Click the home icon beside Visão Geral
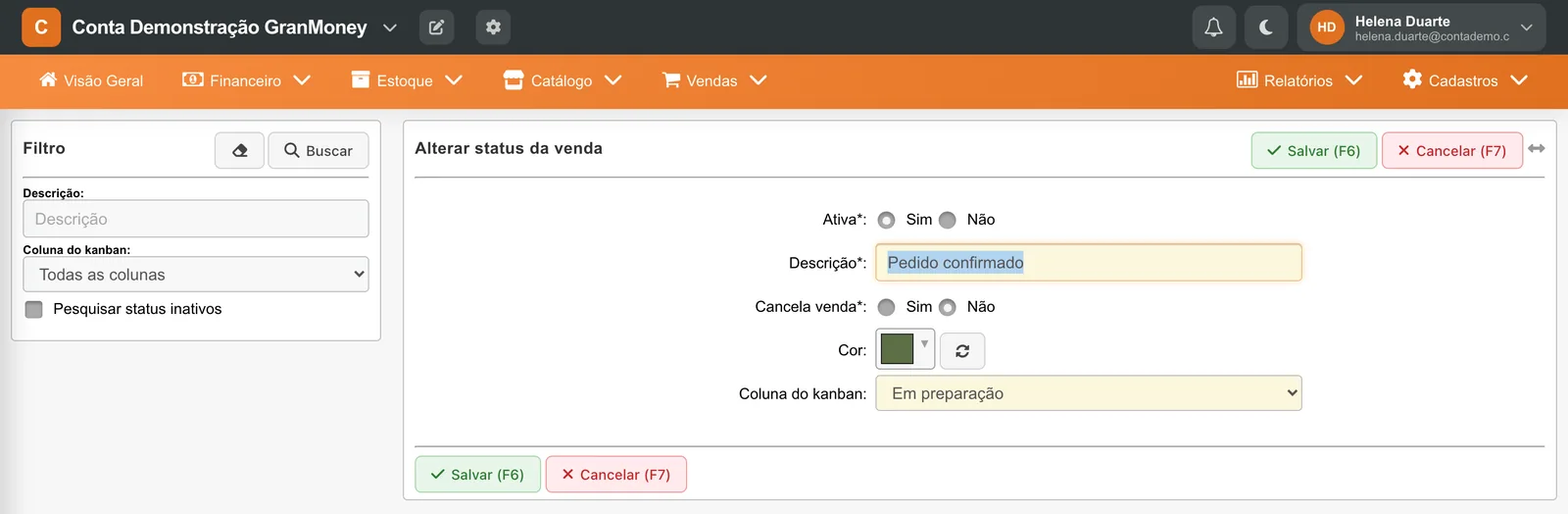 pos(48,79)
